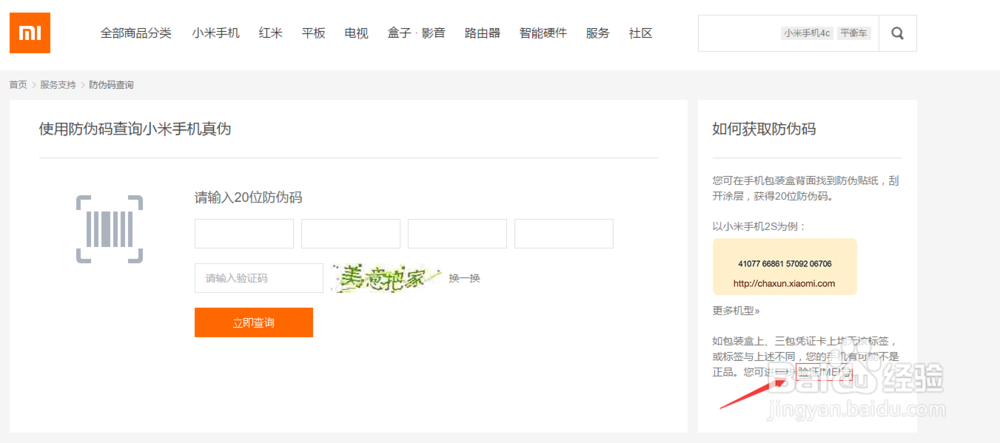Open 小米手机 navigation item
This screenshot has height=443, width=1000.
tap(216, 33)
